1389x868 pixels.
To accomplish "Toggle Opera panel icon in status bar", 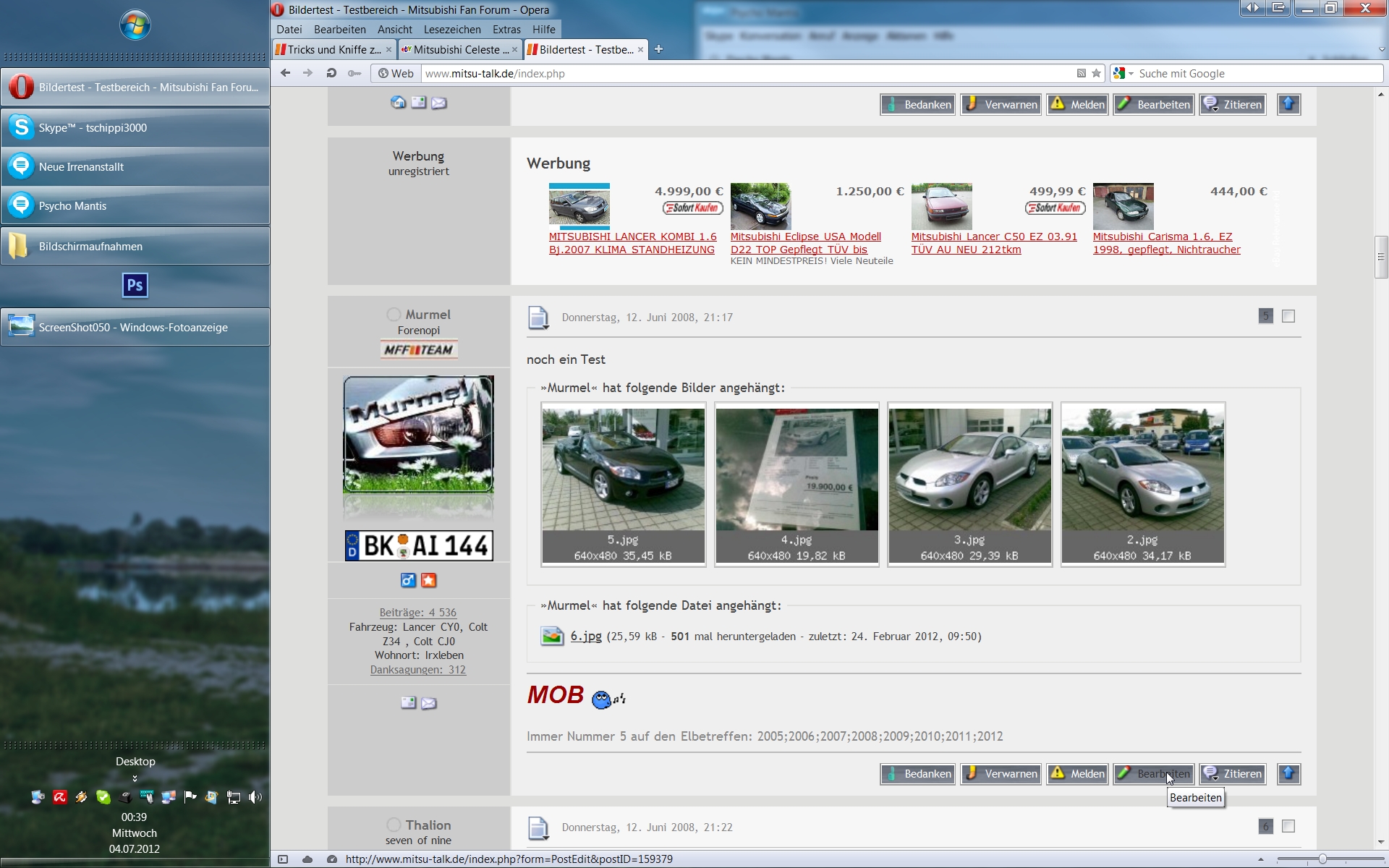I will pyautogui.click(x=283, y=859).
